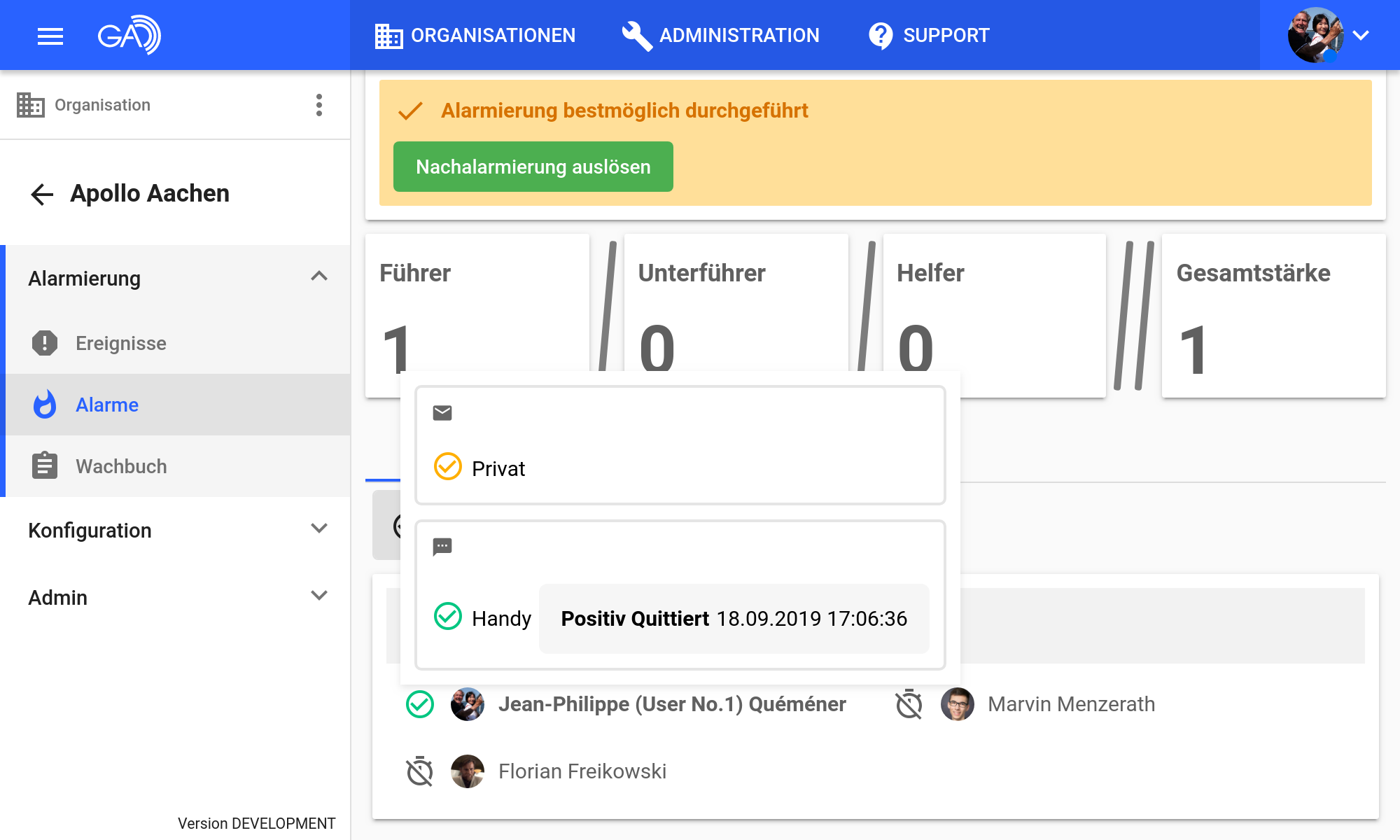Click the GA logo
1400x840 pixels.
(x=129, y=35)
